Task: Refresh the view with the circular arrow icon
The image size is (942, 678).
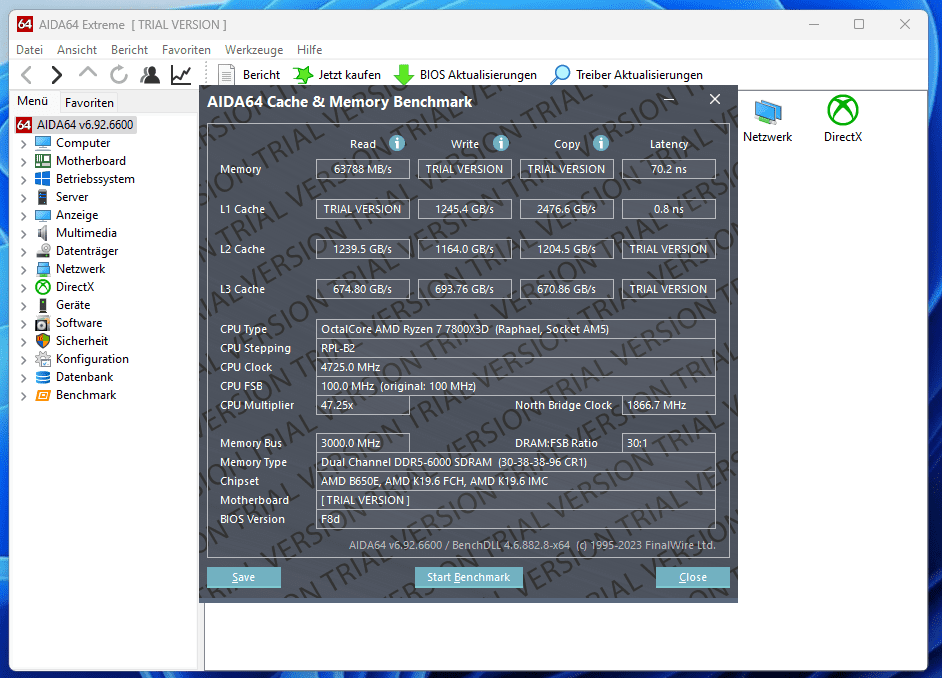Action: coord(119,75)
